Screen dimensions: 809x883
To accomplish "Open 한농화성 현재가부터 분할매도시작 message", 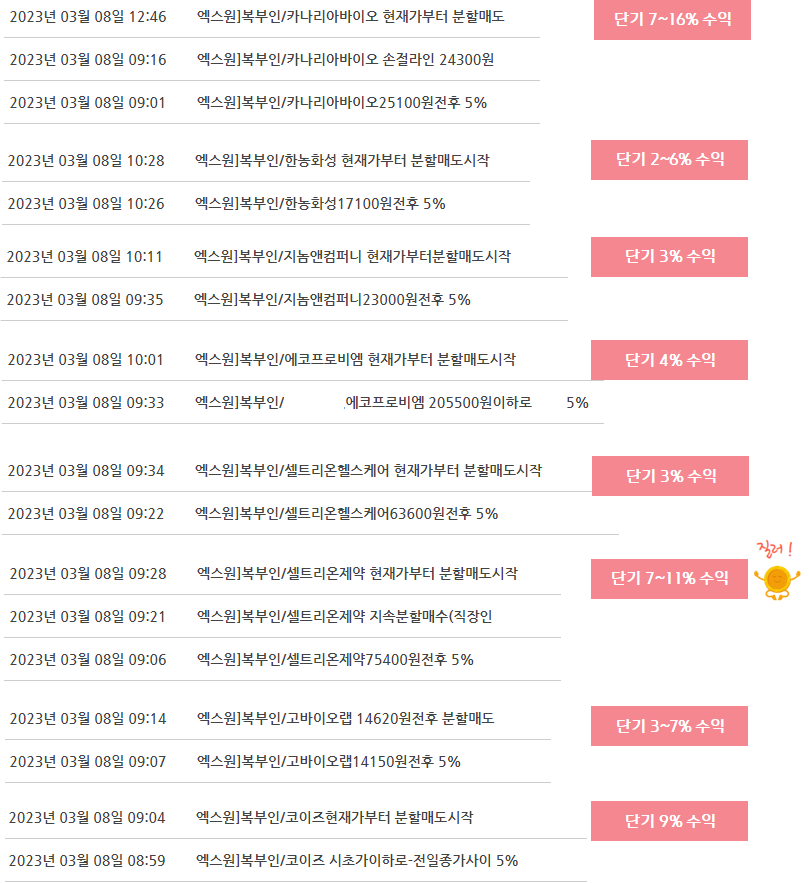I will click(342, 160).
